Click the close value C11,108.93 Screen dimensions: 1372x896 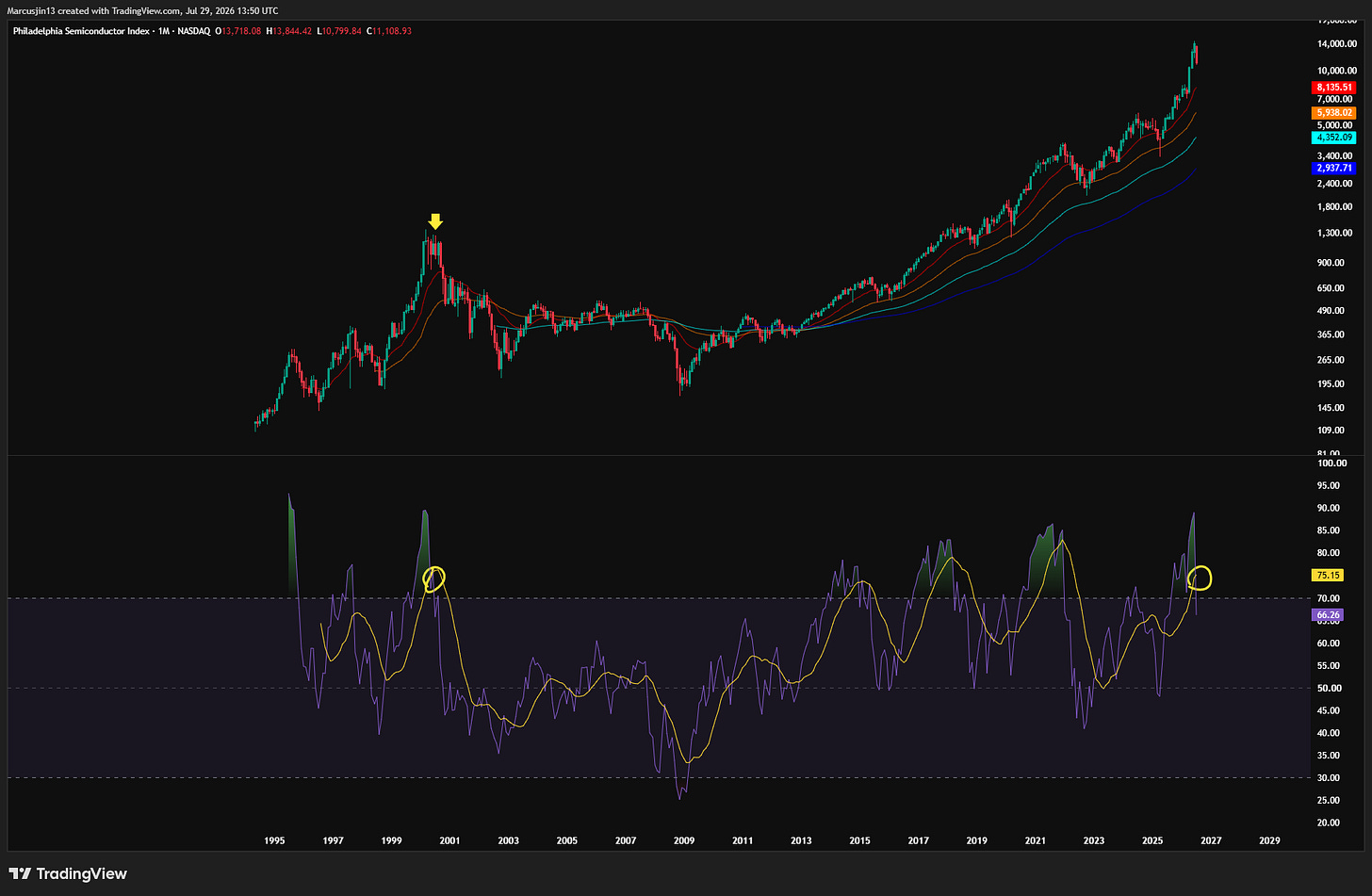coord(389,31)
